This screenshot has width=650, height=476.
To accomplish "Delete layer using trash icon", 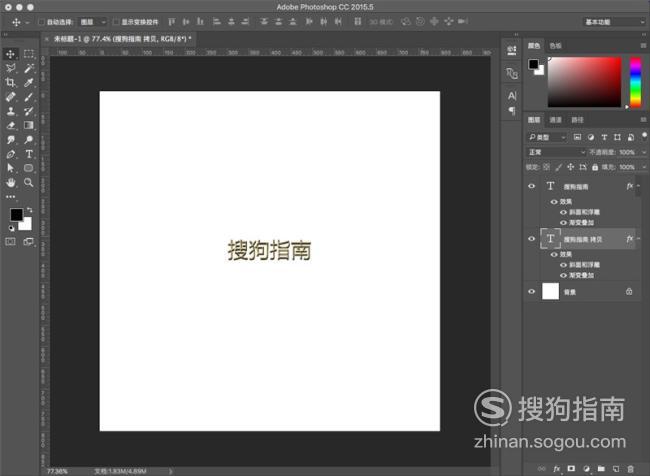I will coord(631,469).
